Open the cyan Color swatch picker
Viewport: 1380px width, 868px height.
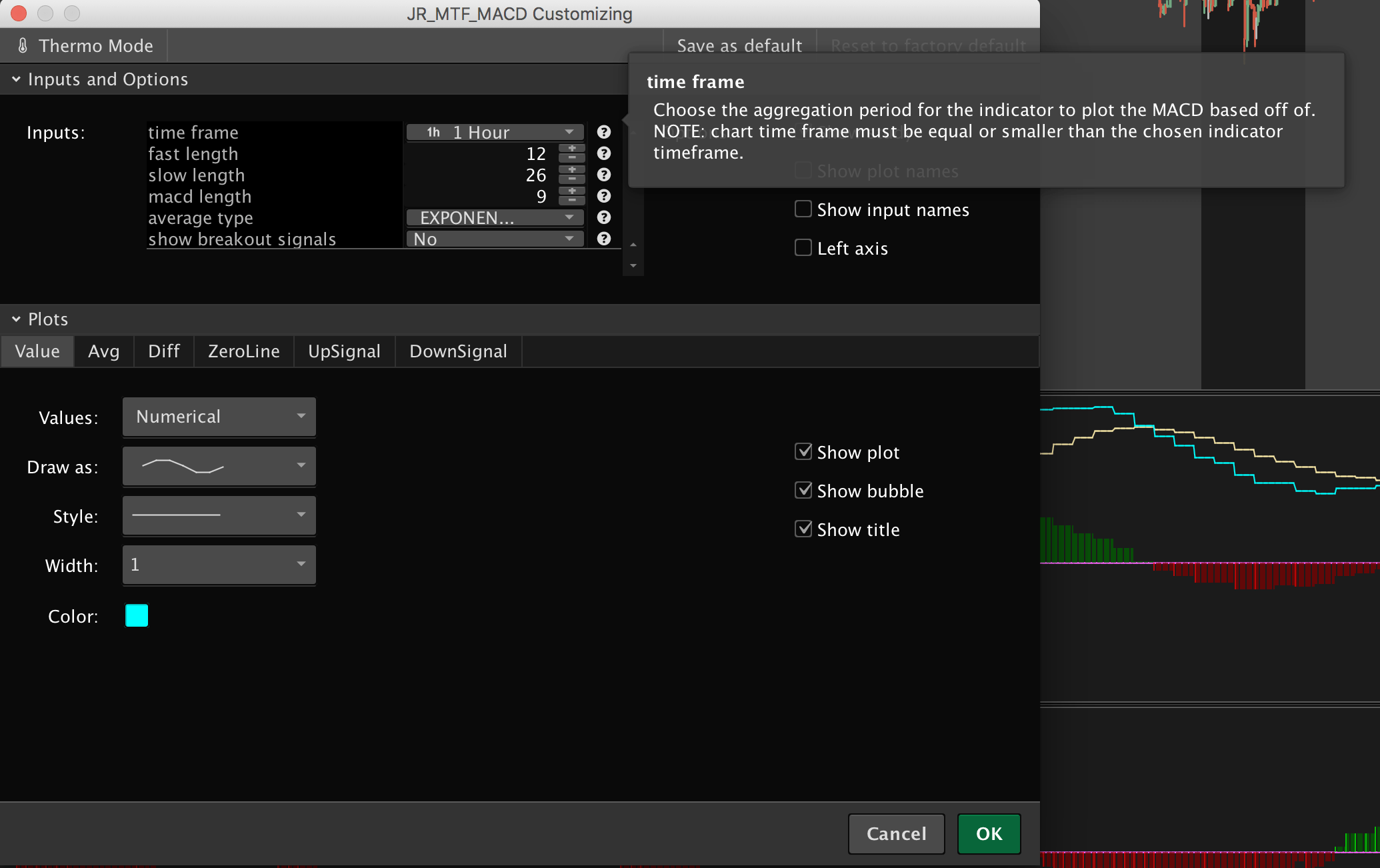(x=137, y=615)
